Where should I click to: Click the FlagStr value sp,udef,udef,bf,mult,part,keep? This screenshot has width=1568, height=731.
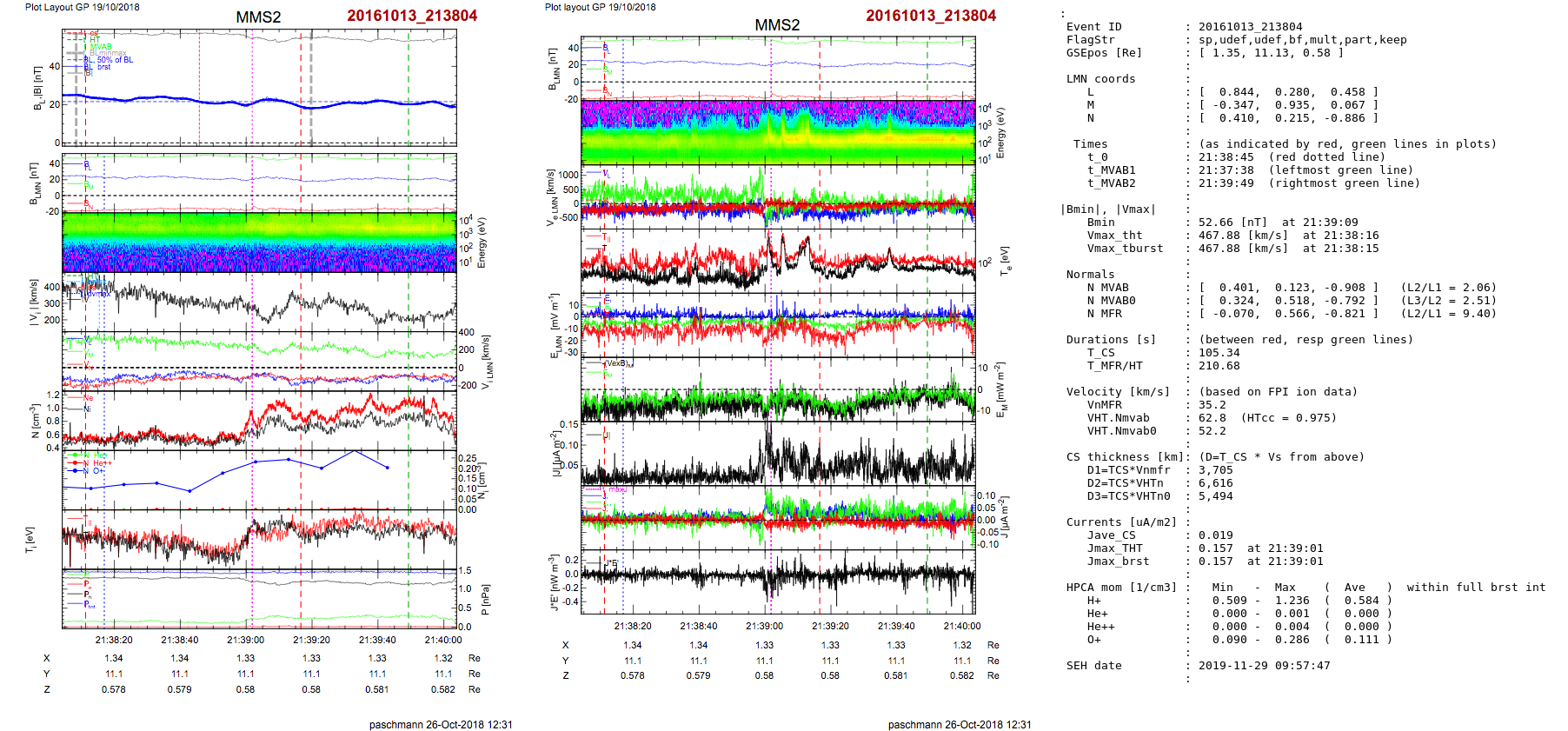(1302, 40)
